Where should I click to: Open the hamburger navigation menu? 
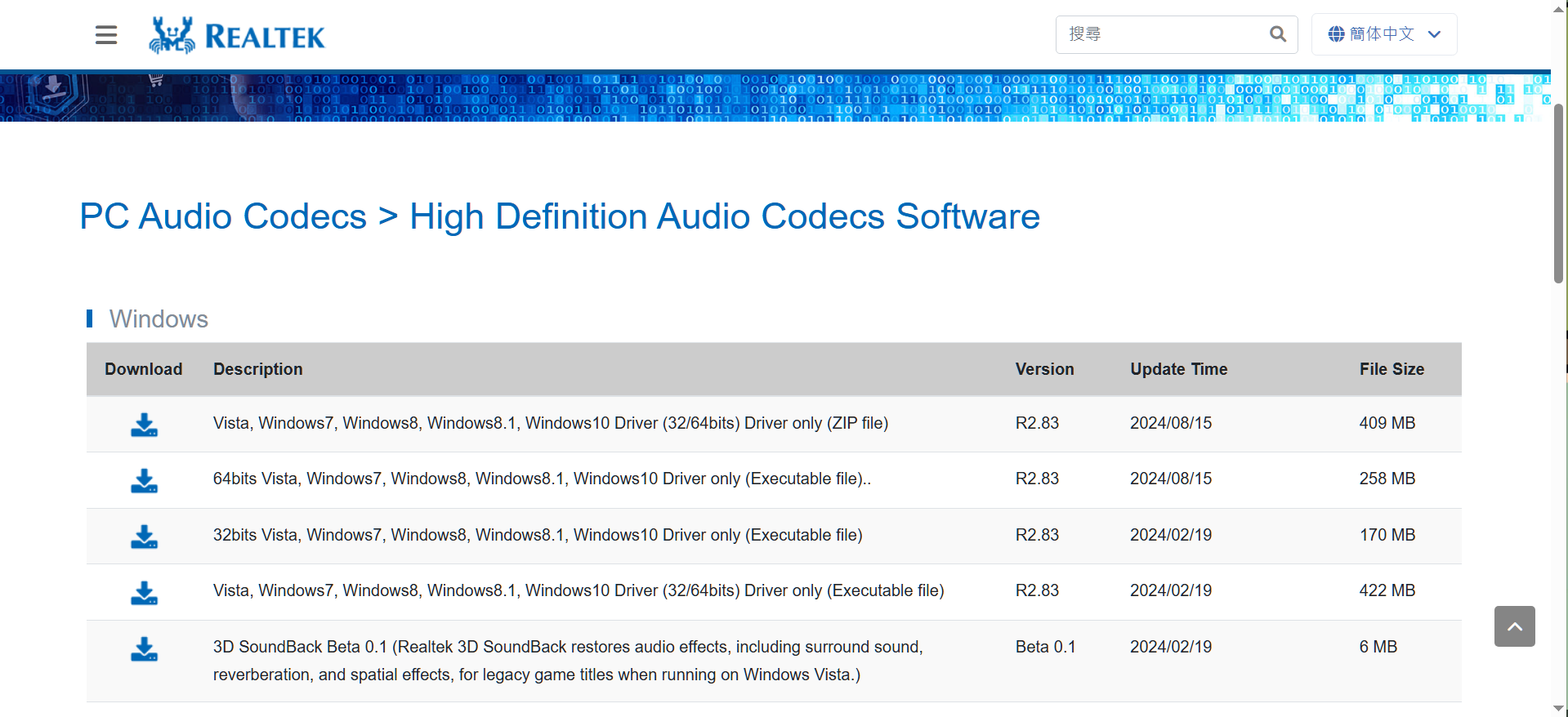(106, 35)
